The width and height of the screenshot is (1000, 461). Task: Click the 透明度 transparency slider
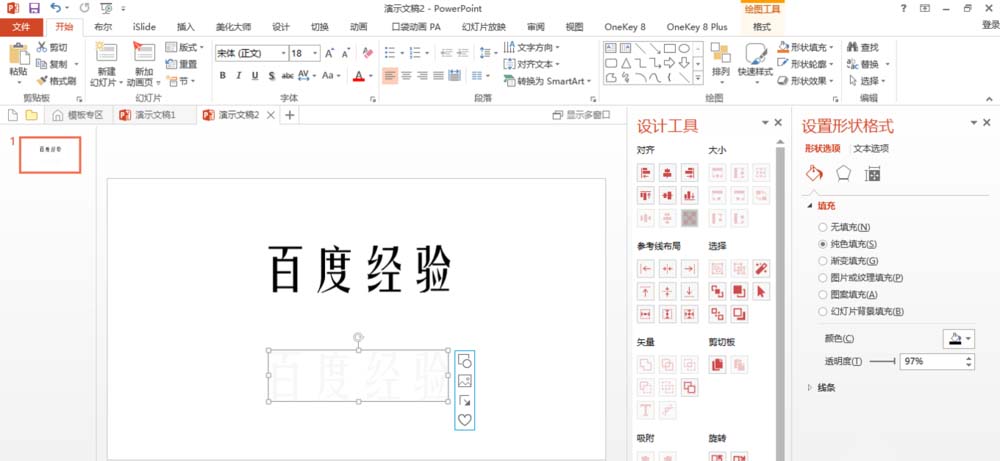click(x=883, y=362)
